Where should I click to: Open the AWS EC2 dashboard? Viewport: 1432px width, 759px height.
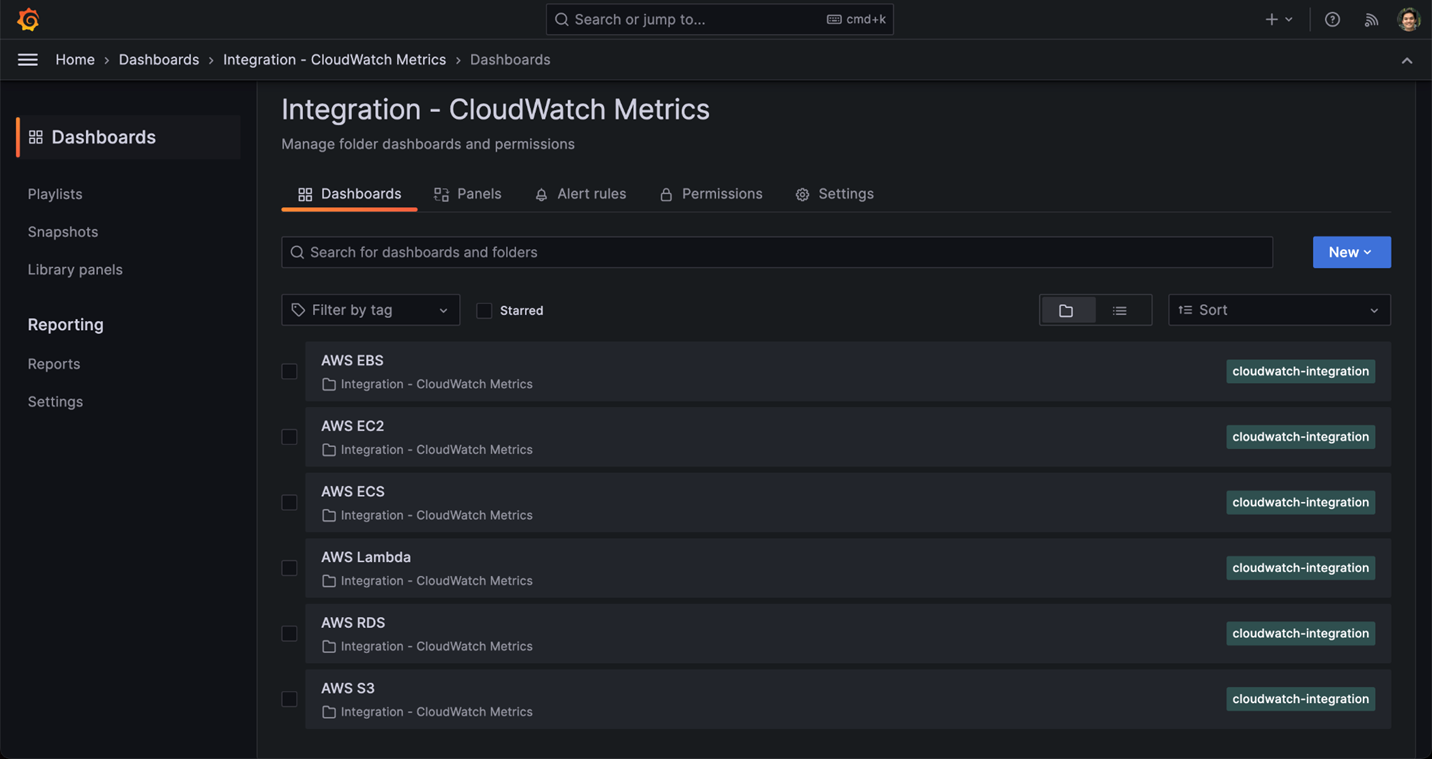(352, 425)
